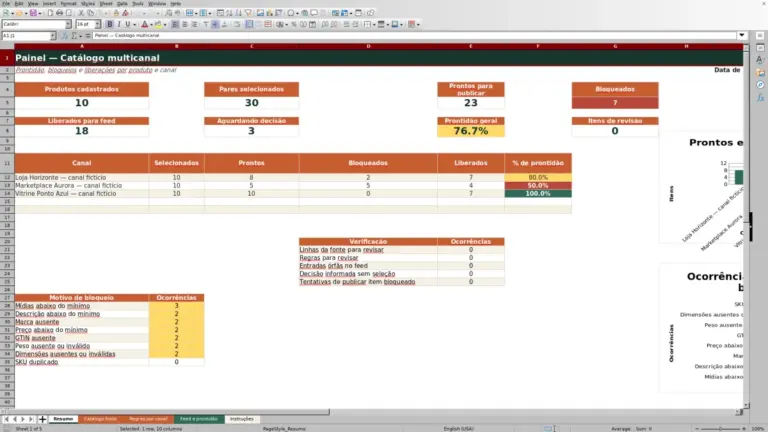768x432 pixels.
Task: Click the Sort ascending icon
Action: pyautogui.click(x=229, y=13)
